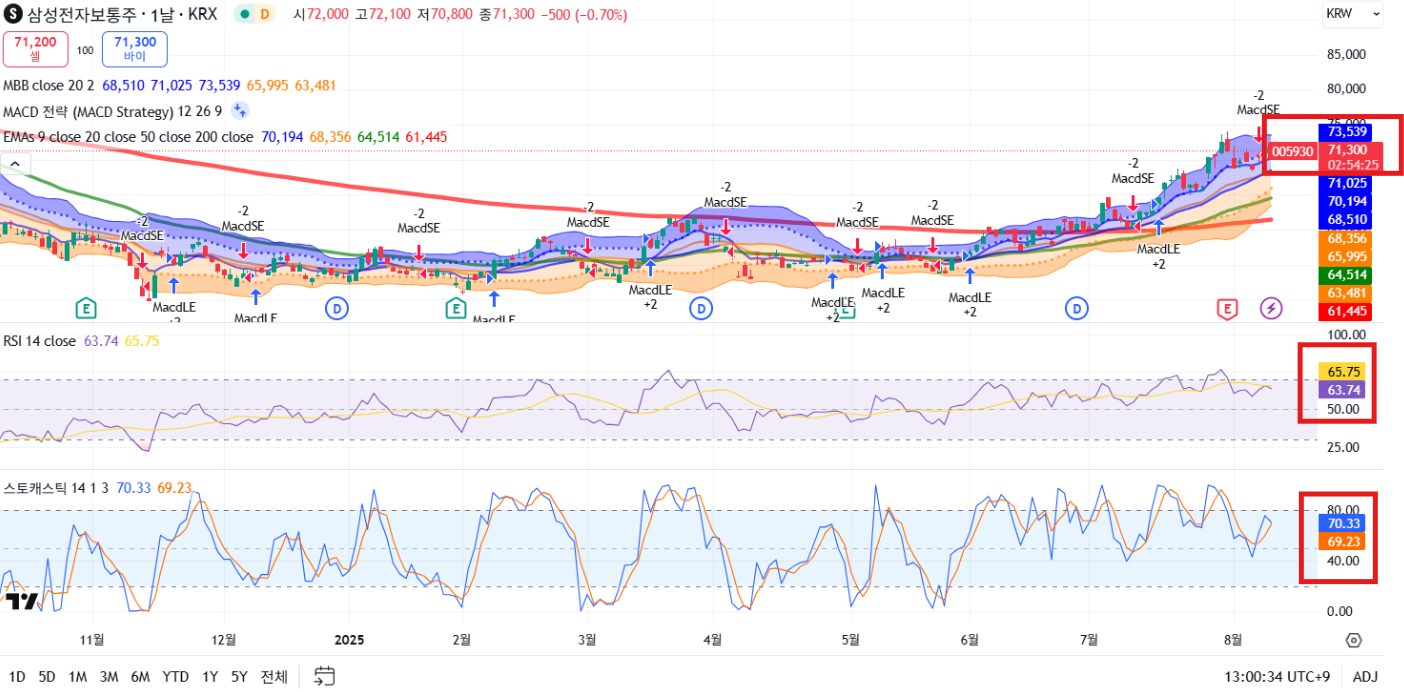Click the green earnings E marker above 2월

click(x=456, y=308)
